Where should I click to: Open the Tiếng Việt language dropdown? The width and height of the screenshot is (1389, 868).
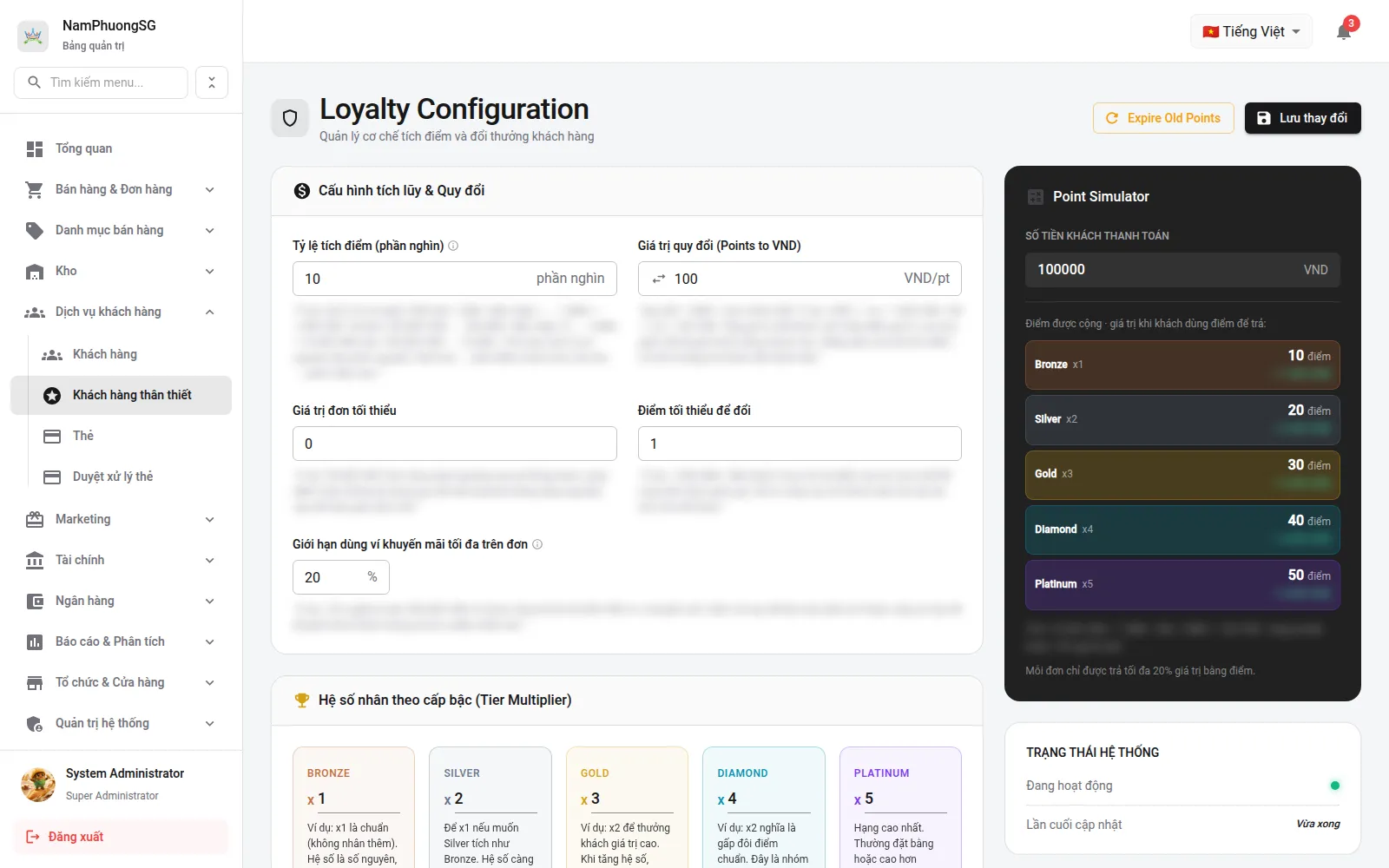[x=1251, y=32]
